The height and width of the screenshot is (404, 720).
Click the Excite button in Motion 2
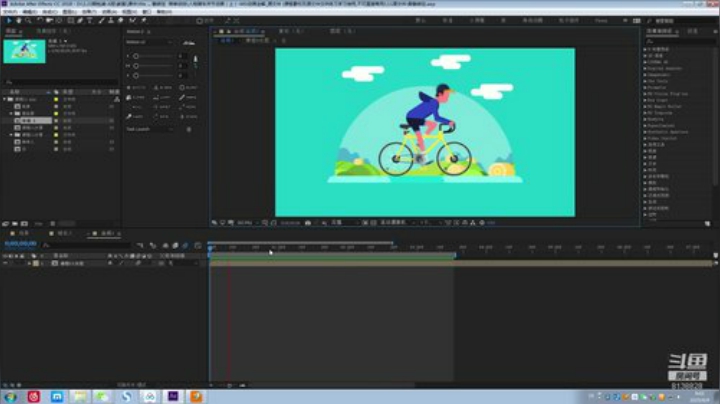[136, 87]
